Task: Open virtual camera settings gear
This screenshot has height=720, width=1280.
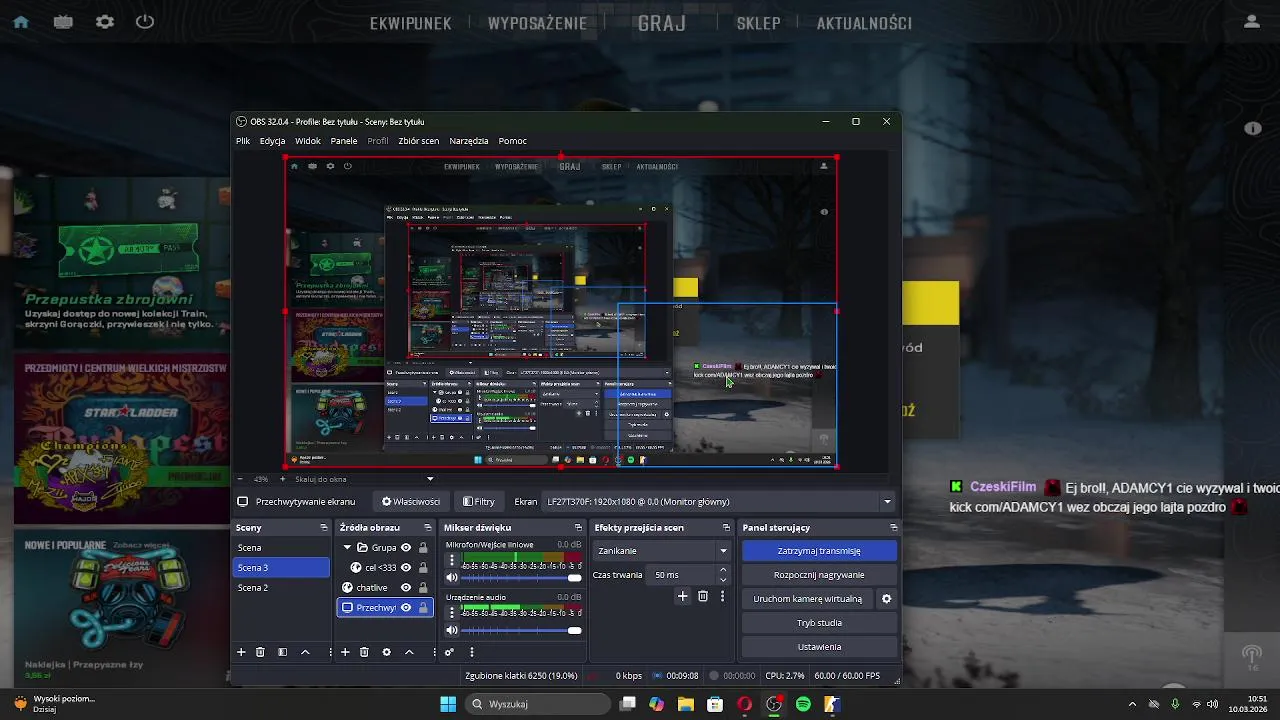Action: [886, 599]
